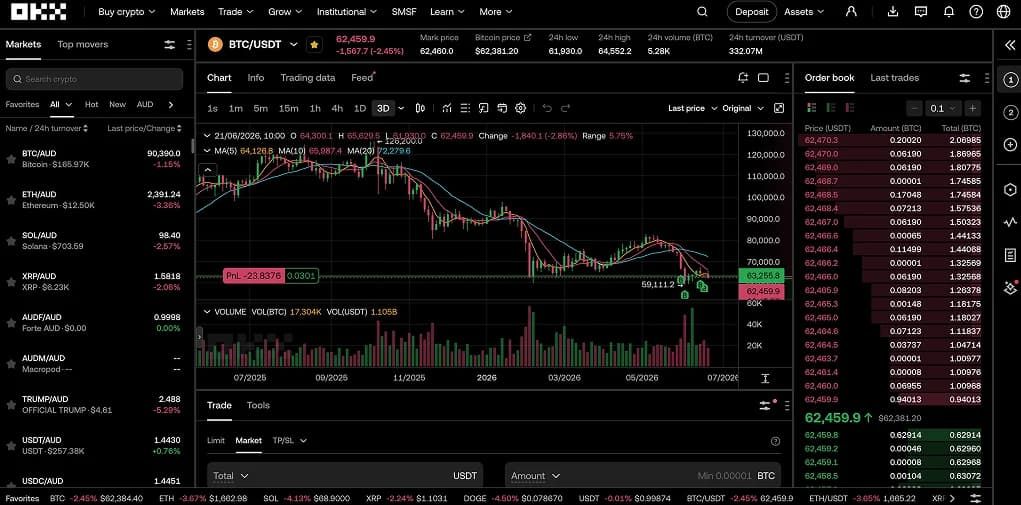This screenshot has width=1021, height=505.
Task: Show sell orders only in order book
Action: click(x=850, y=108)
